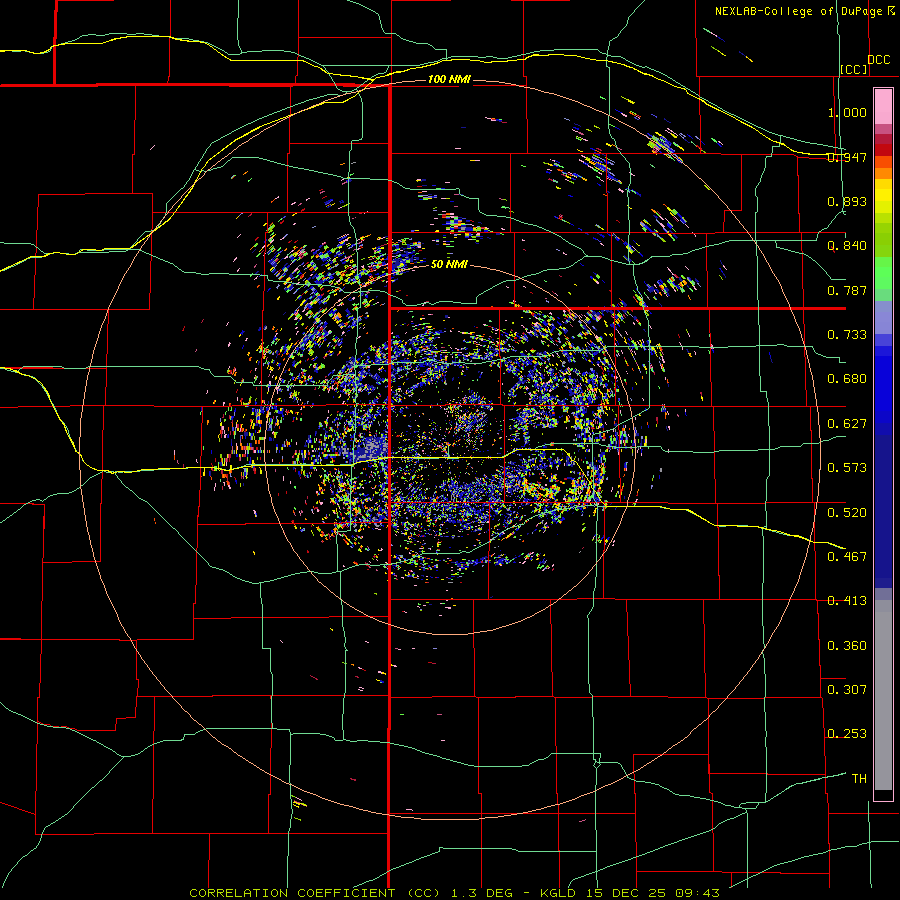Click the 1.000 color scale value
Screen dimensions: 900x900
[x=847, y=112]
